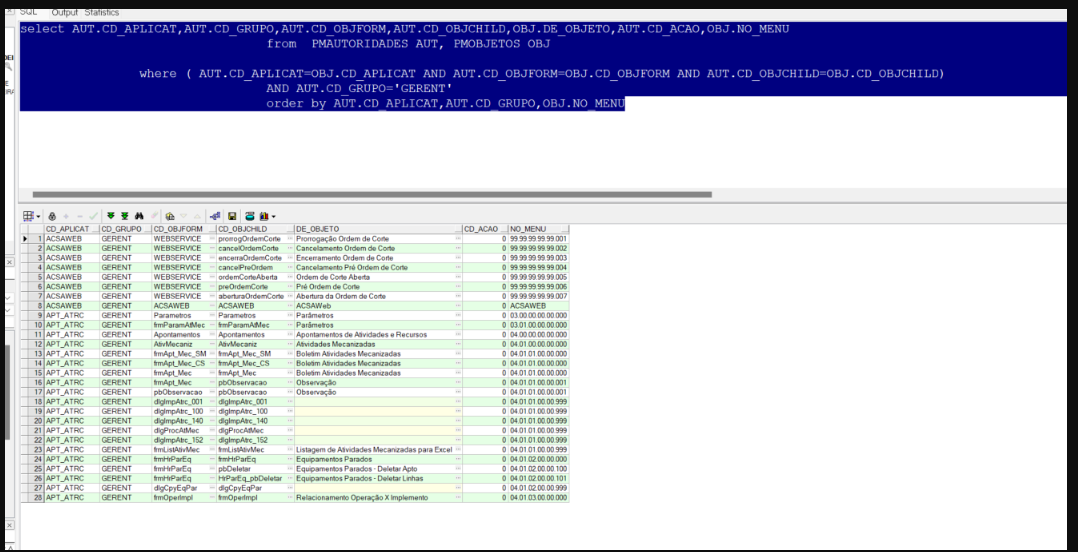Select cell 'cancelOrdemCorte'
1078x552 pixels.
(255, 247)
